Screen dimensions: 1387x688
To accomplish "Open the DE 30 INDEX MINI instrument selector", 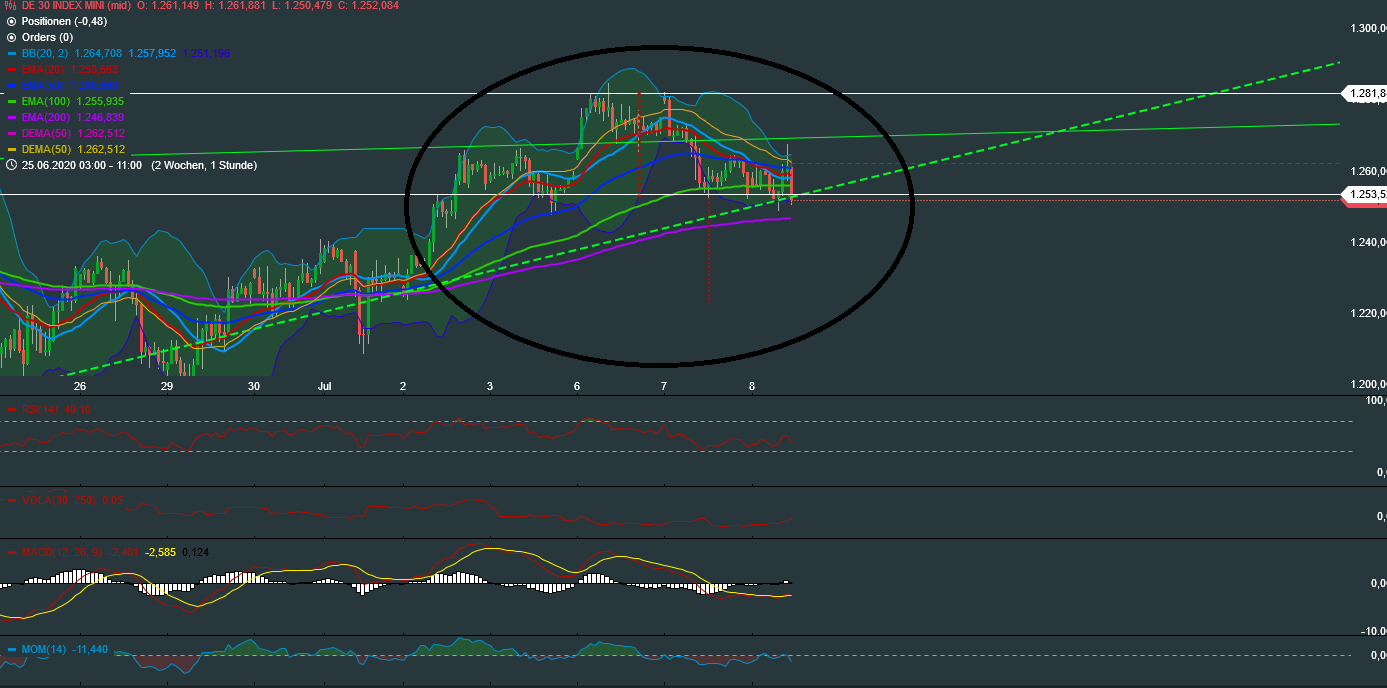I will tap(62, 6).
